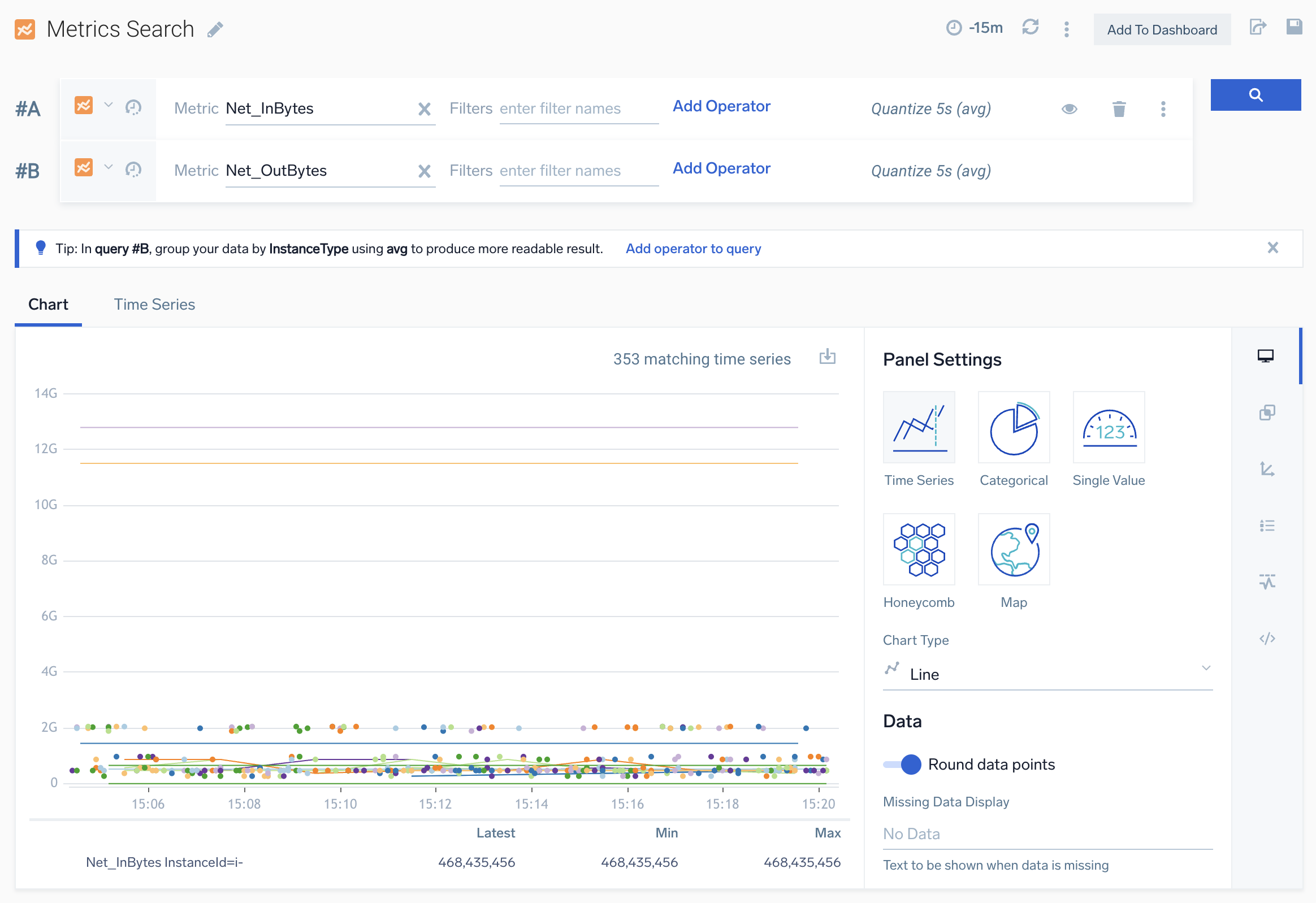Click Add operator to query link

point(692,249)
